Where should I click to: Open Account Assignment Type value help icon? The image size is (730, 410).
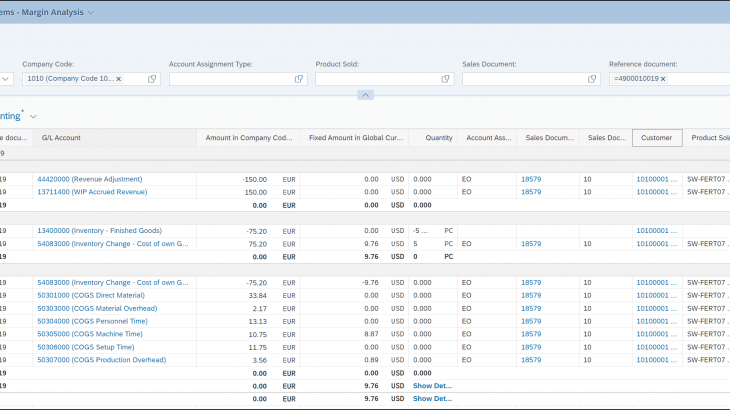pyautogui.click(x=299, y=79)
